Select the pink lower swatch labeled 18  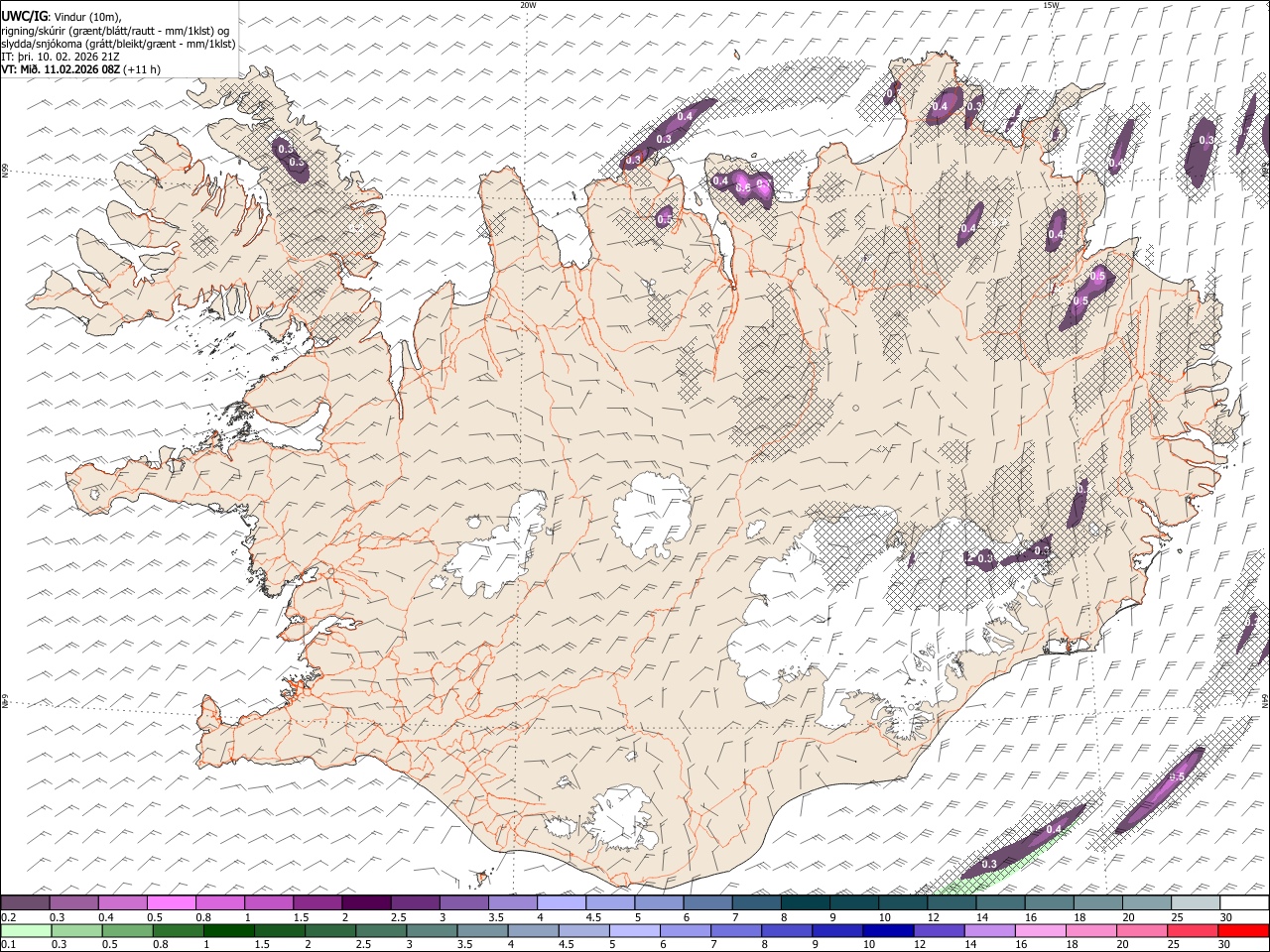coord(1090,930)
